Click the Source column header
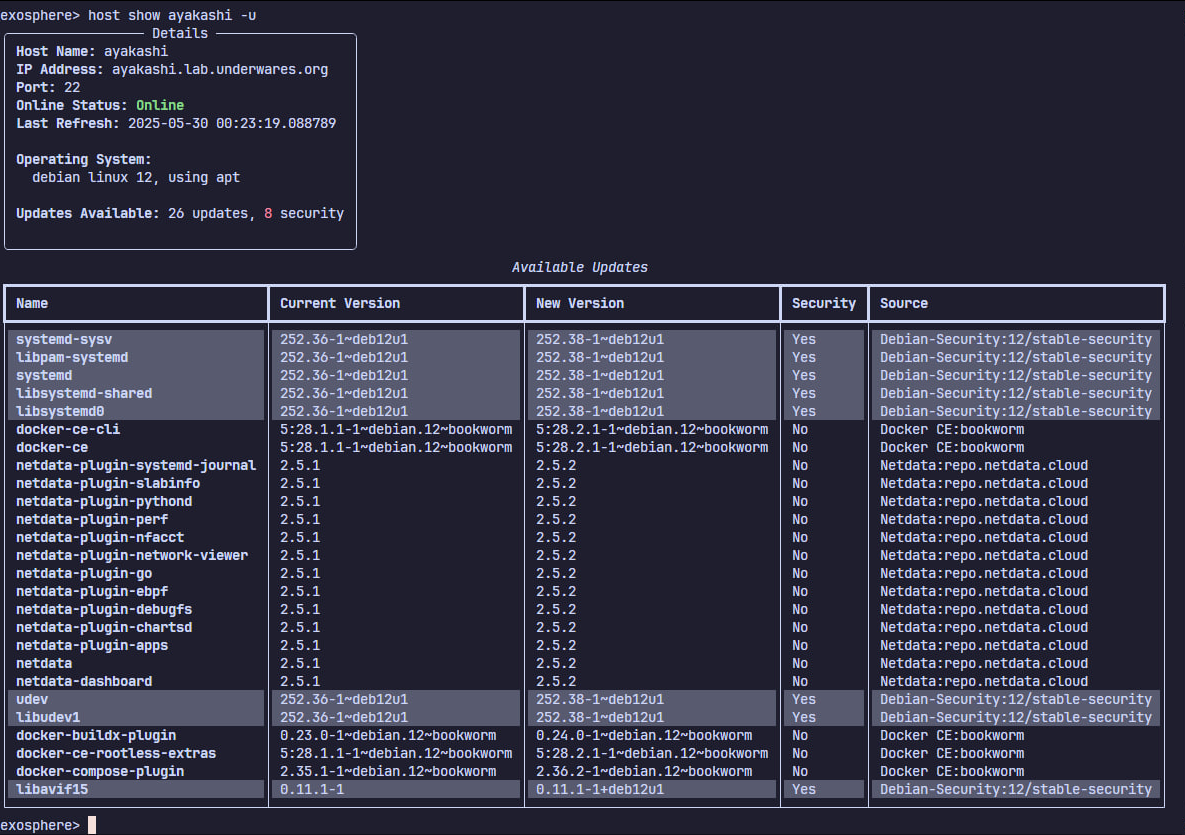 (904, 303)
